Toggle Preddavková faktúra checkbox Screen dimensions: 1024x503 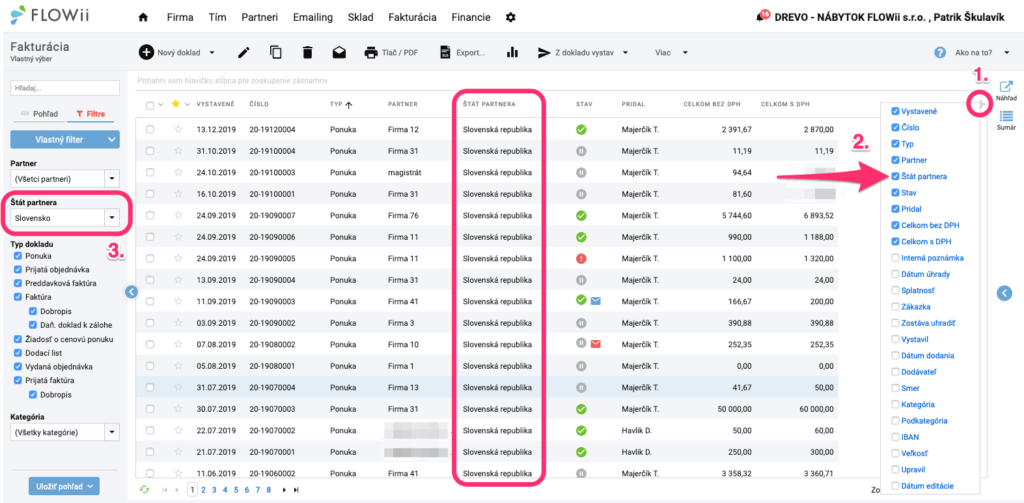[x=18, y=283]
